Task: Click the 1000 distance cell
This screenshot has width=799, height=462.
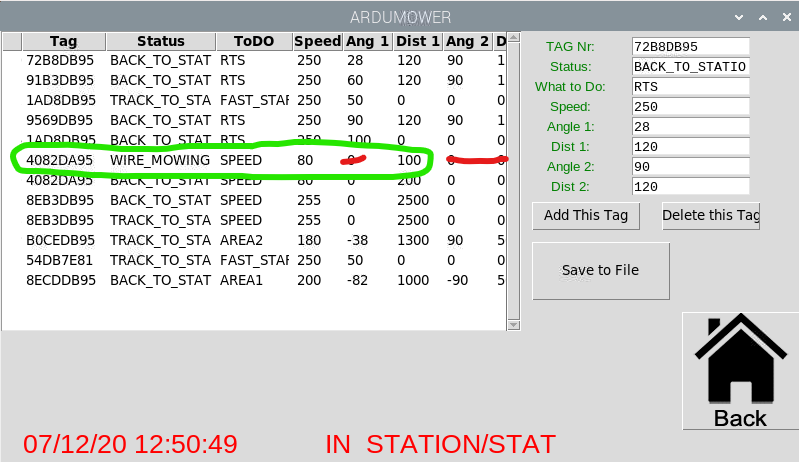Action: [x=413, y=280]
